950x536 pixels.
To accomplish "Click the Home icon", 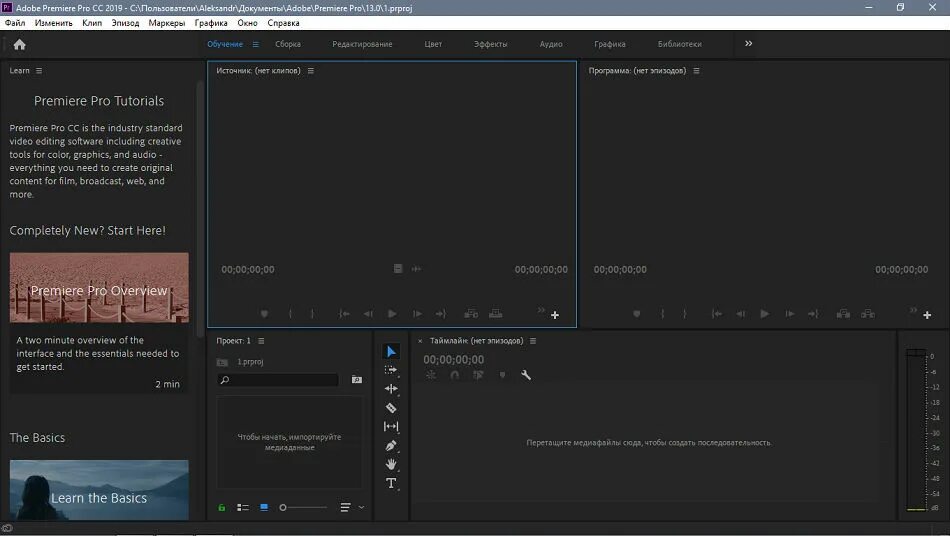I will point(19,44).
